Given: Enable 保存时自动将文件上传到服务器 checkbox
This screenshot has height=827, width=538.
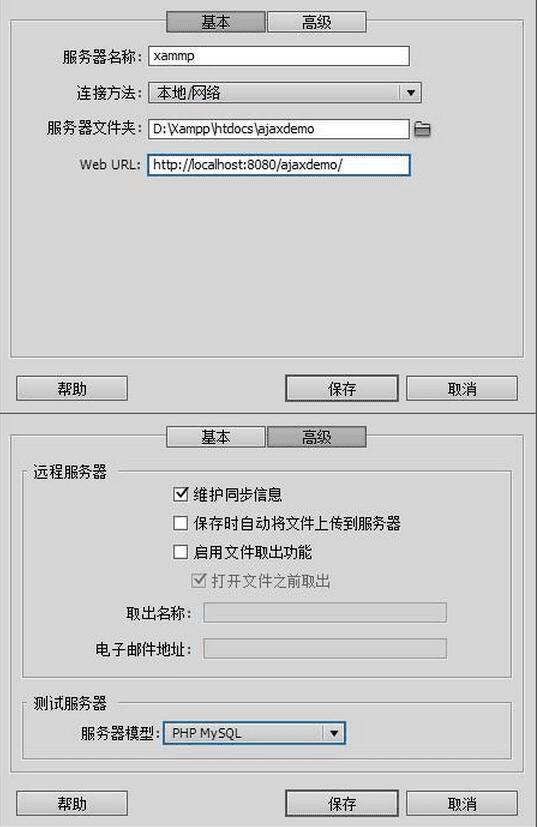Looking at the screenshot, I should click(x=180, y=523).
